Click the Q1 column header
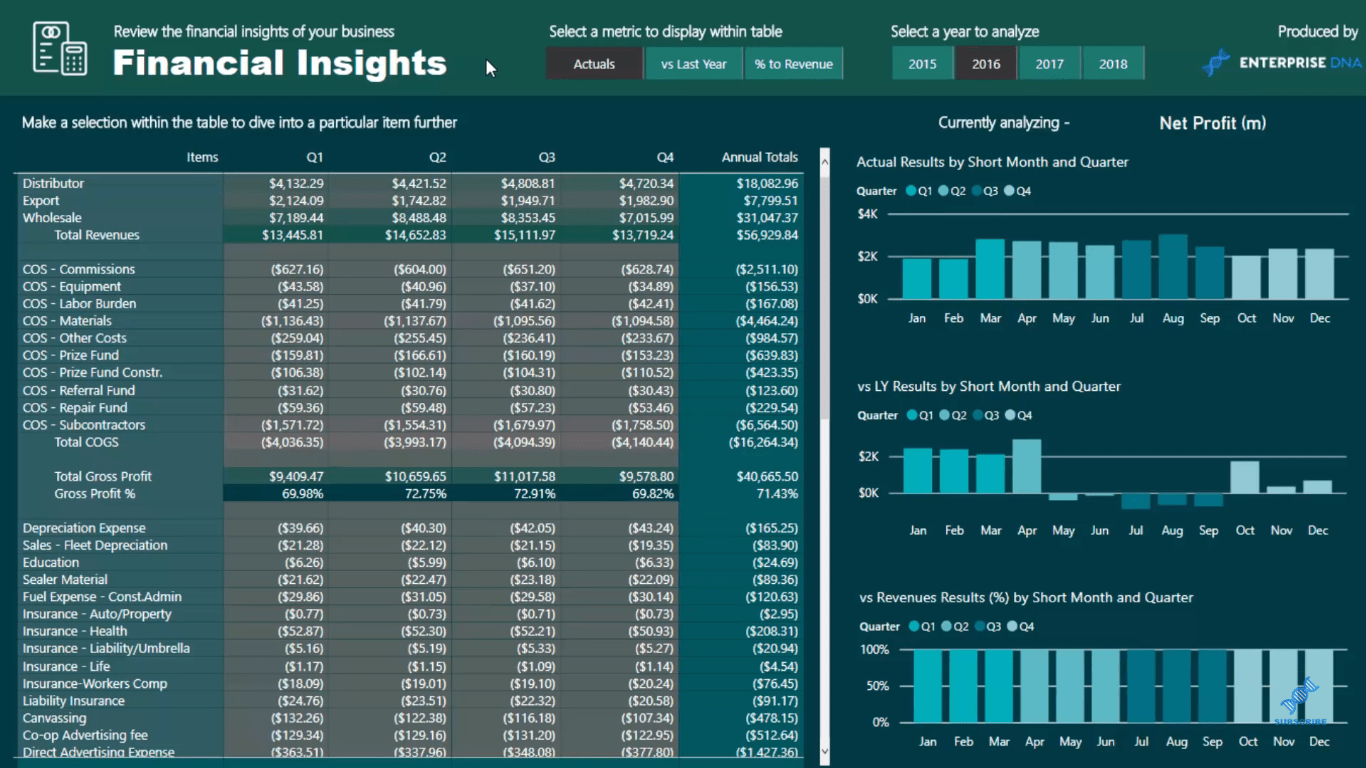The image size is (1366, 768). pos(315,157)
